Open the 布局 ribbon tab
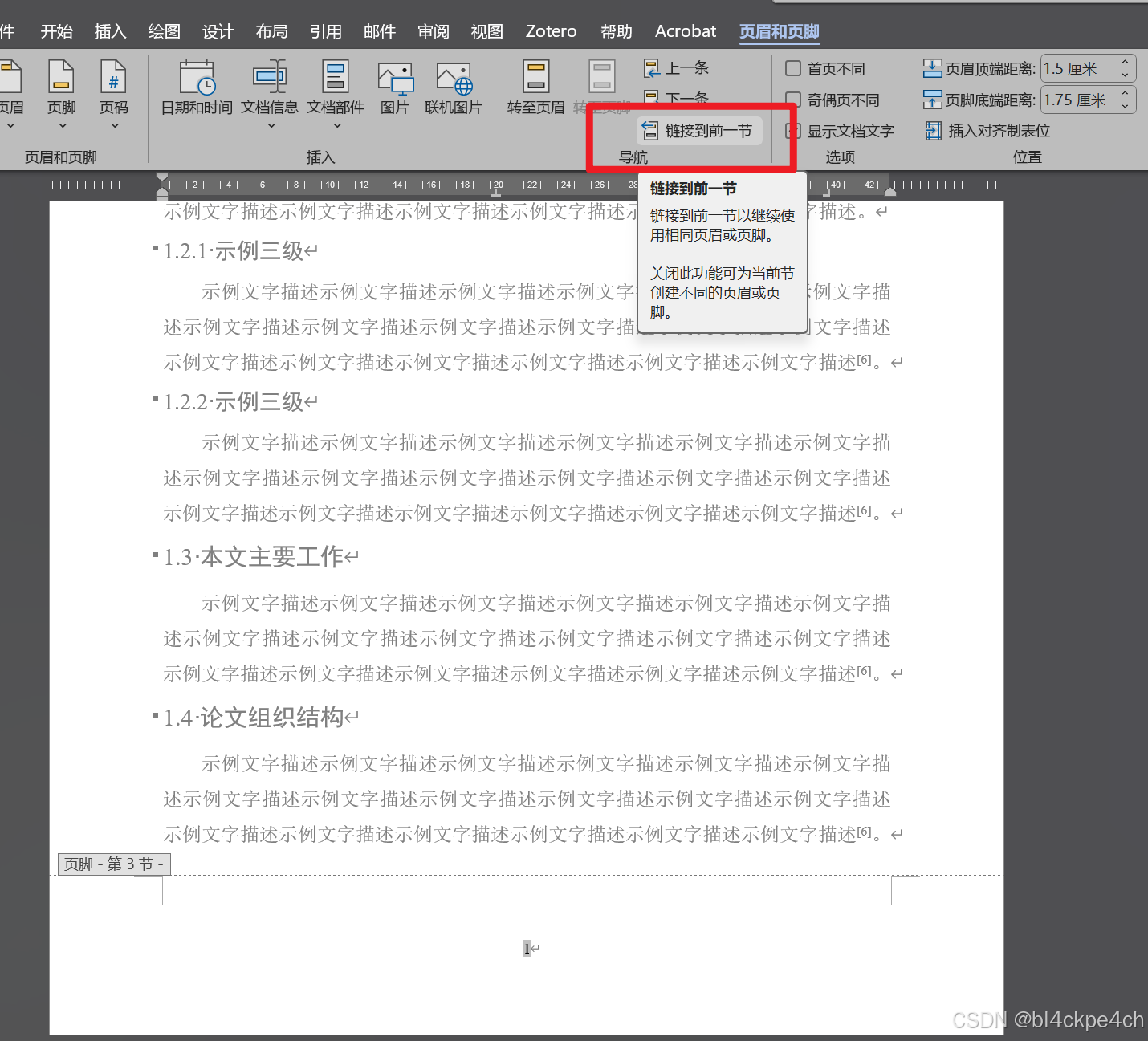 pos(272,31)
